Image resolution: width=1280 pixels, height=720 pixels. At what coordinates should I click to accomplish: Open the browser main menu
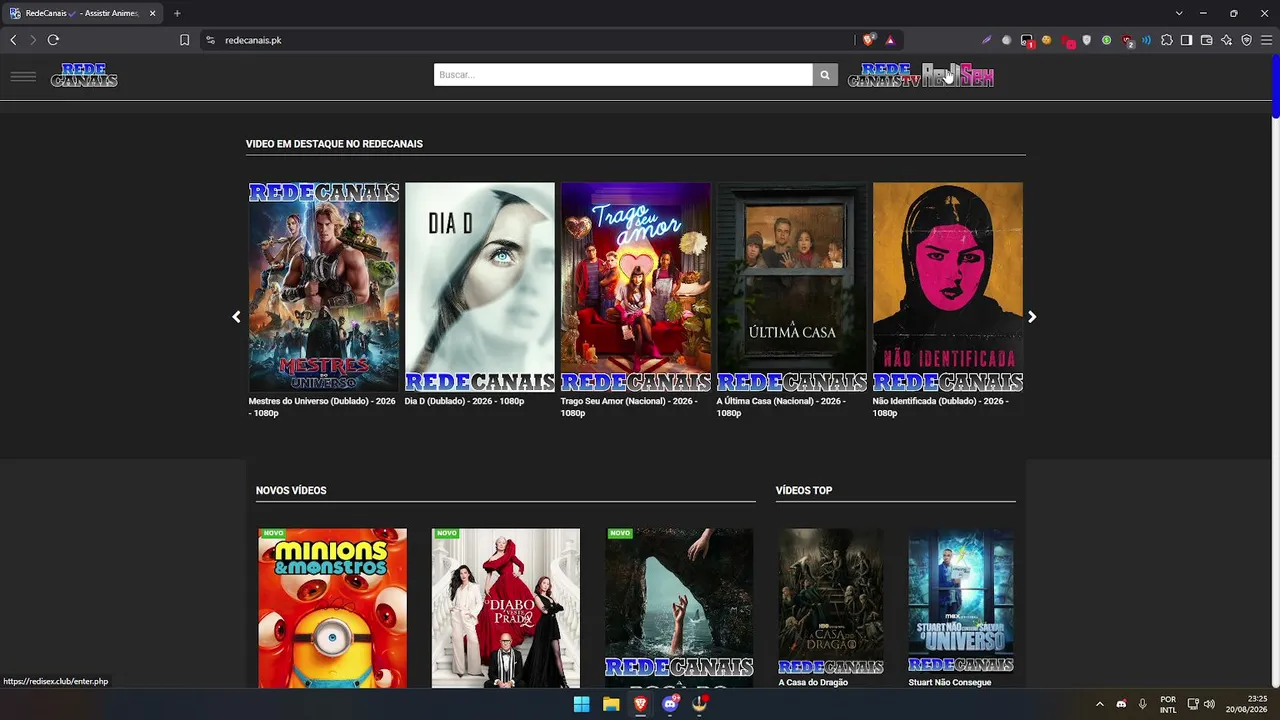[x=1267, y=40]
